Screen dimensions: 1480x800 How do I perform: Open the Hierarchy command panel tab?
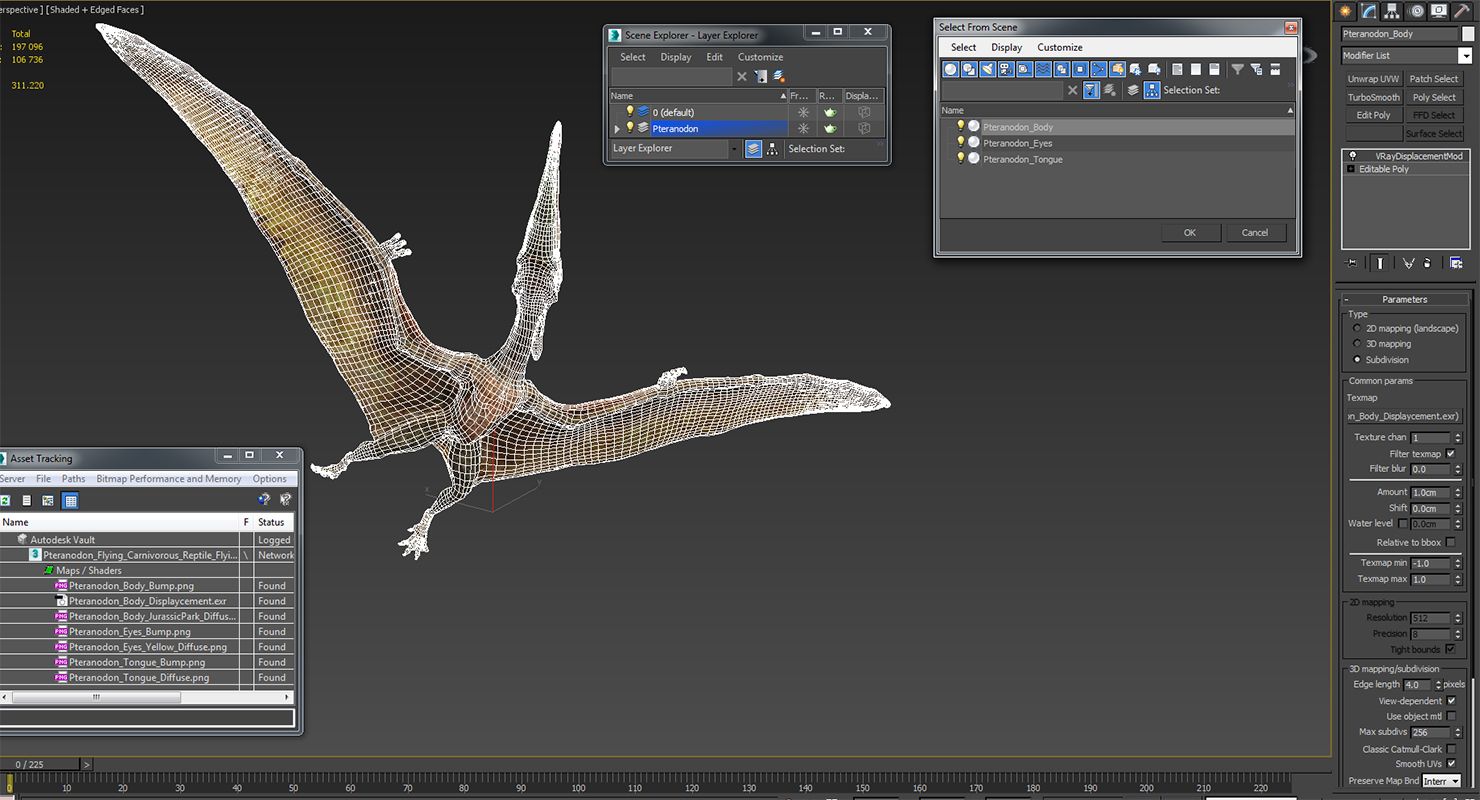click(x=1392, y=11)
